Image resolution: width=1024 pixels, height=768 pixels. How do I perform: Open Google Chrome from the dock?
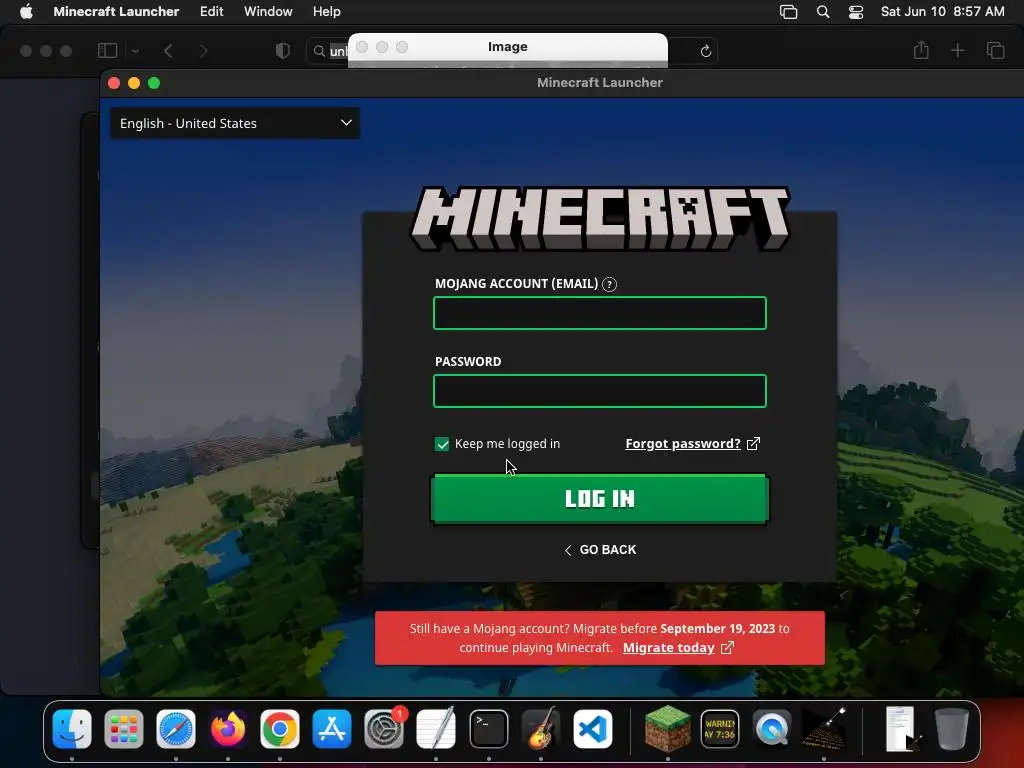[280, 729]
